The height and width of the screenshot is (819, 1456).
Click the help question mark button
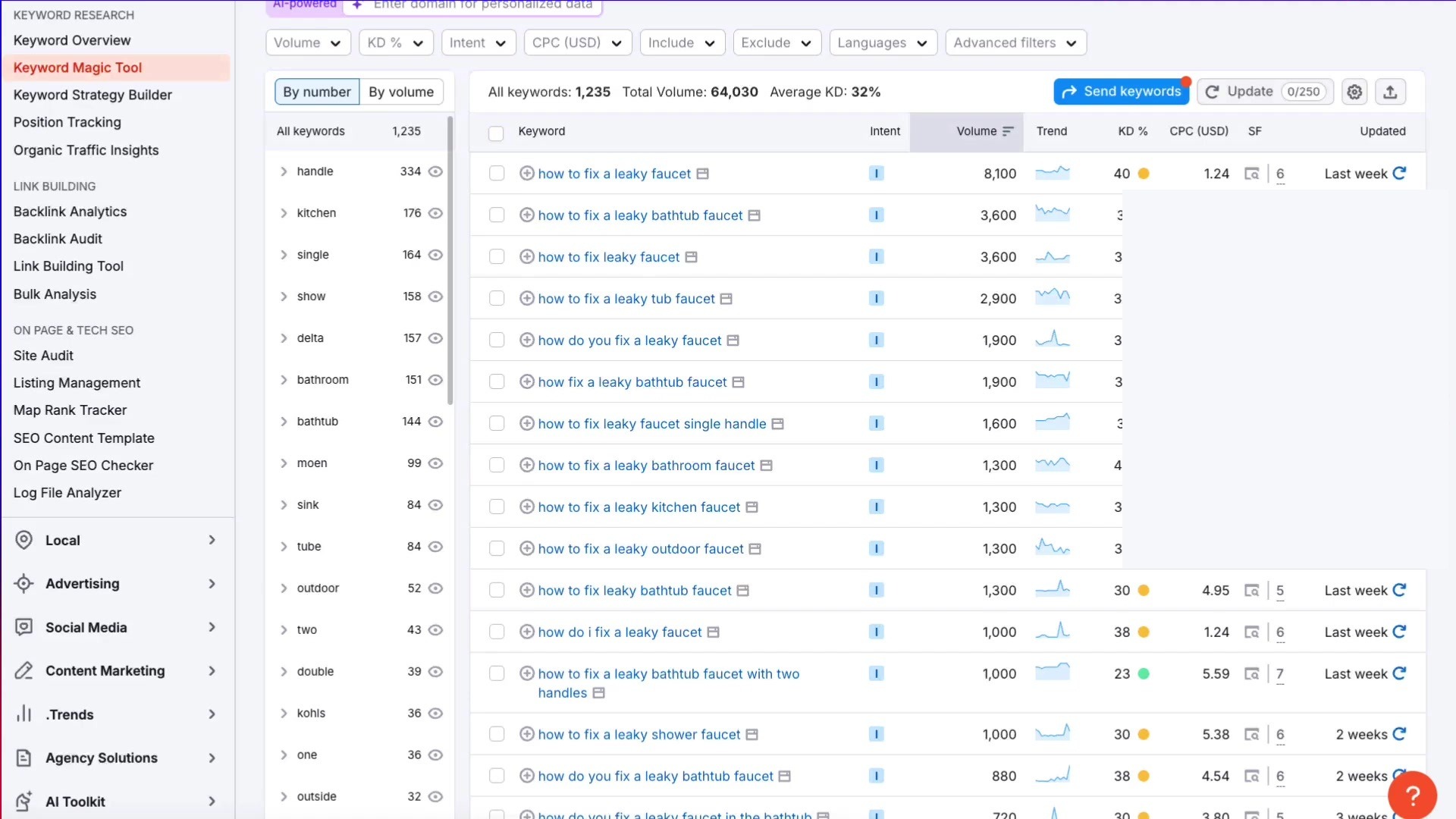1412,795
